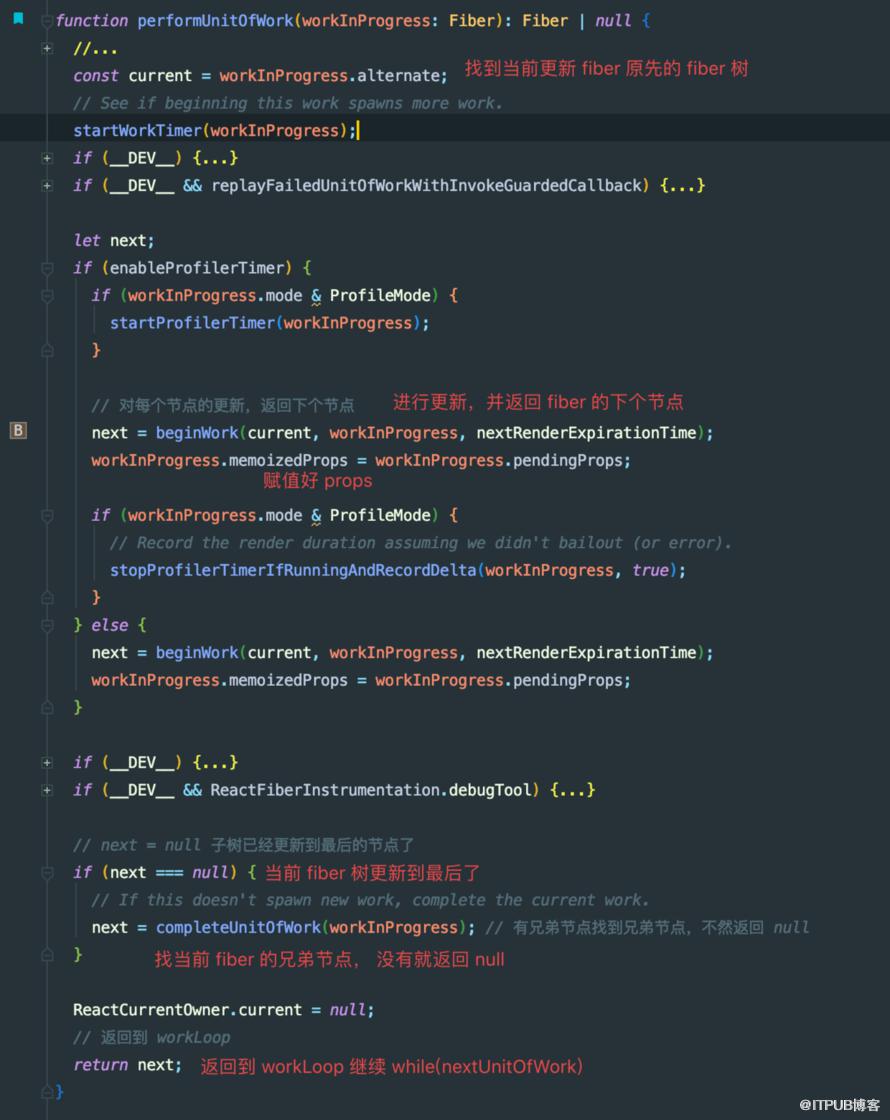Viewport: 890px width, 1120px height.
Task: Place cursor on return next statement
Action: pyautogui.click(x=127, y=1065)
